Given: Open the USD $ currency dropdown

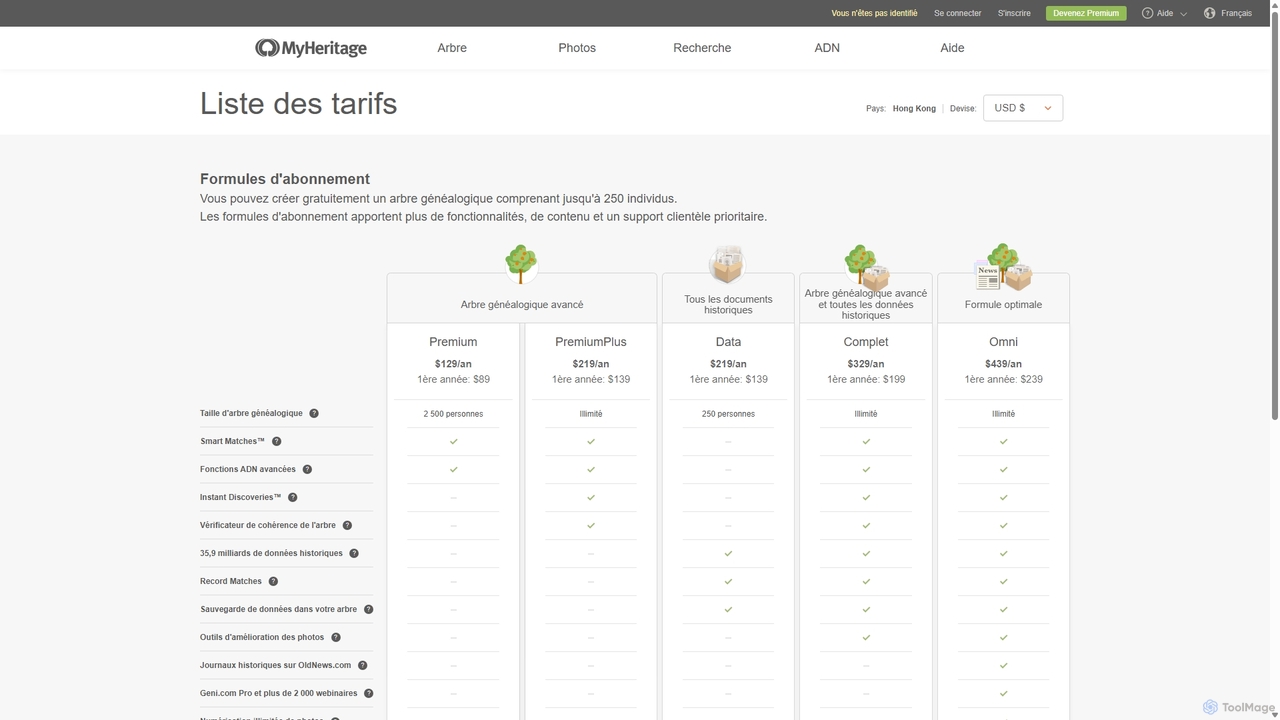Looking at the screenshot, I should (1023, 108).
